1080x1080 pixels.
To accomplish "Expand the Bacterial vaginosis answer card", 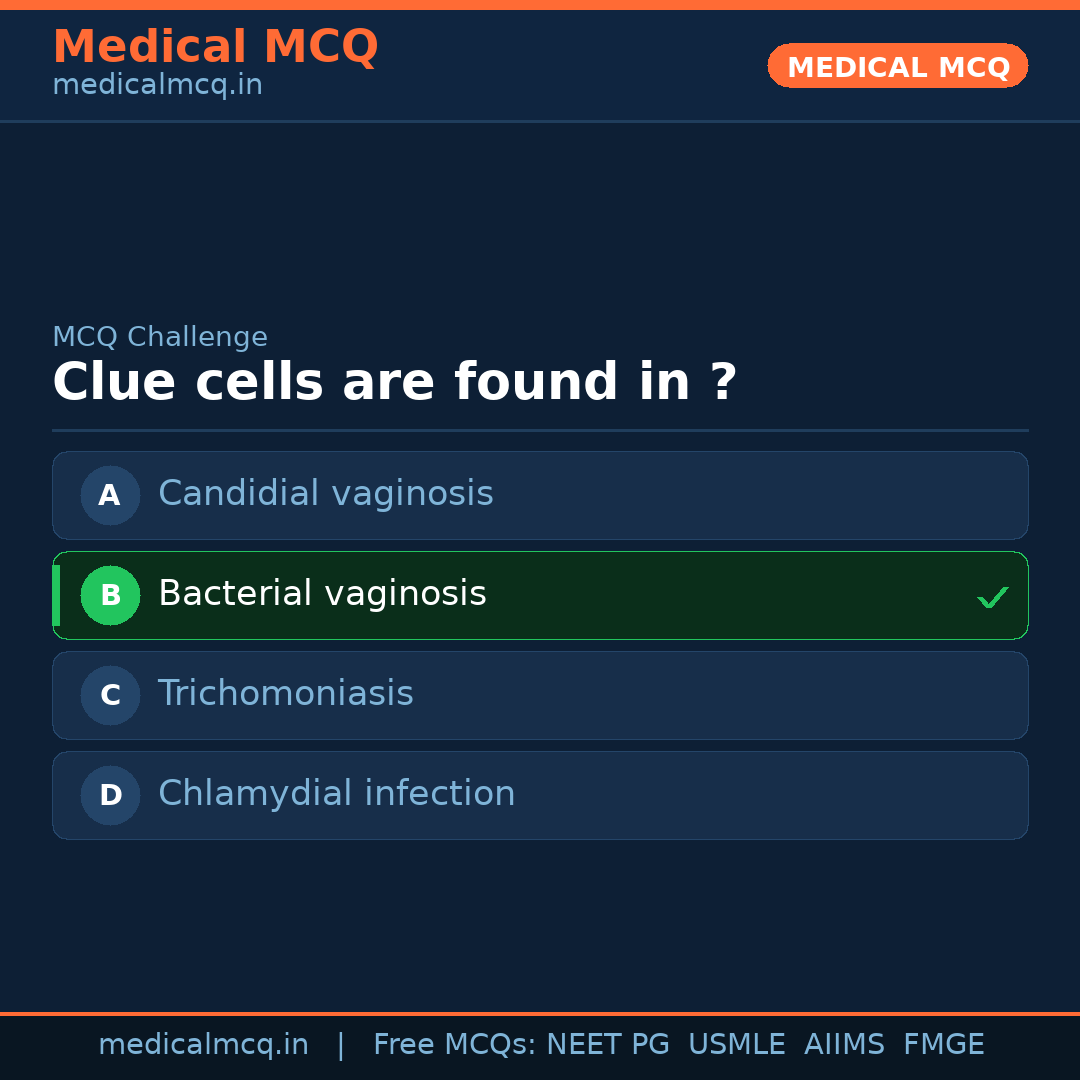I will click(x=540, y=595).
